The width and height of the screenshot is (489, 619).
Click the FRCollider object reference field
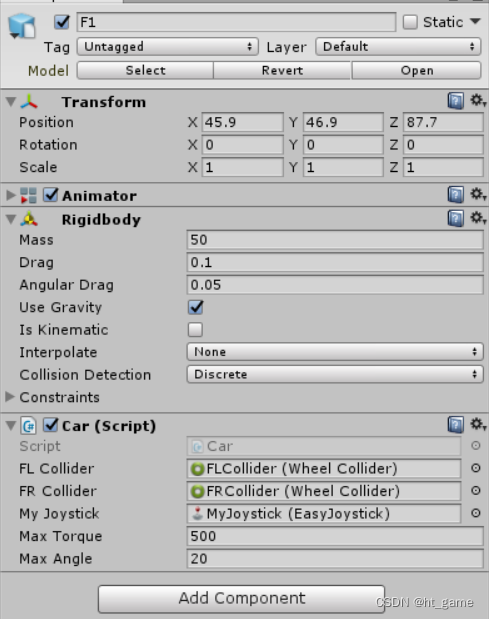click(x=324, y=491)
